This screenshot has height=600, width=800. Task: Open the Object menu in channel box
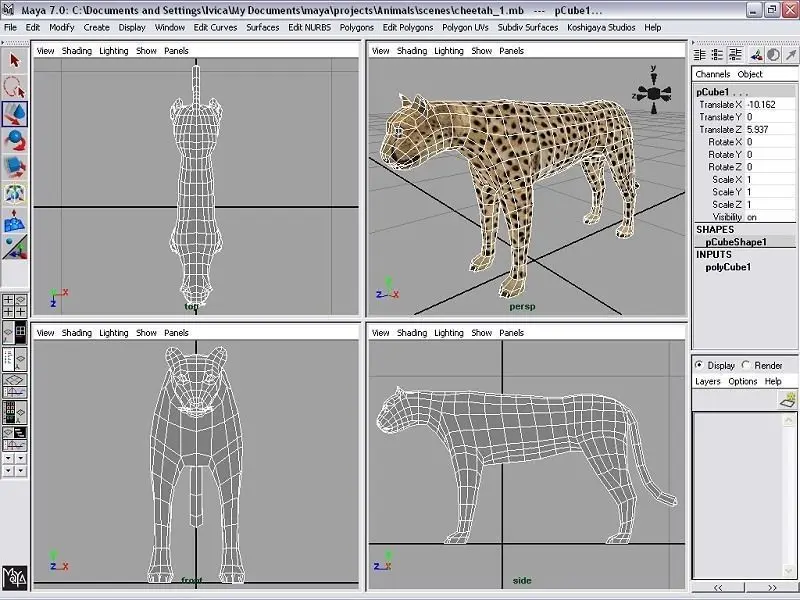[x=749, y=74]
